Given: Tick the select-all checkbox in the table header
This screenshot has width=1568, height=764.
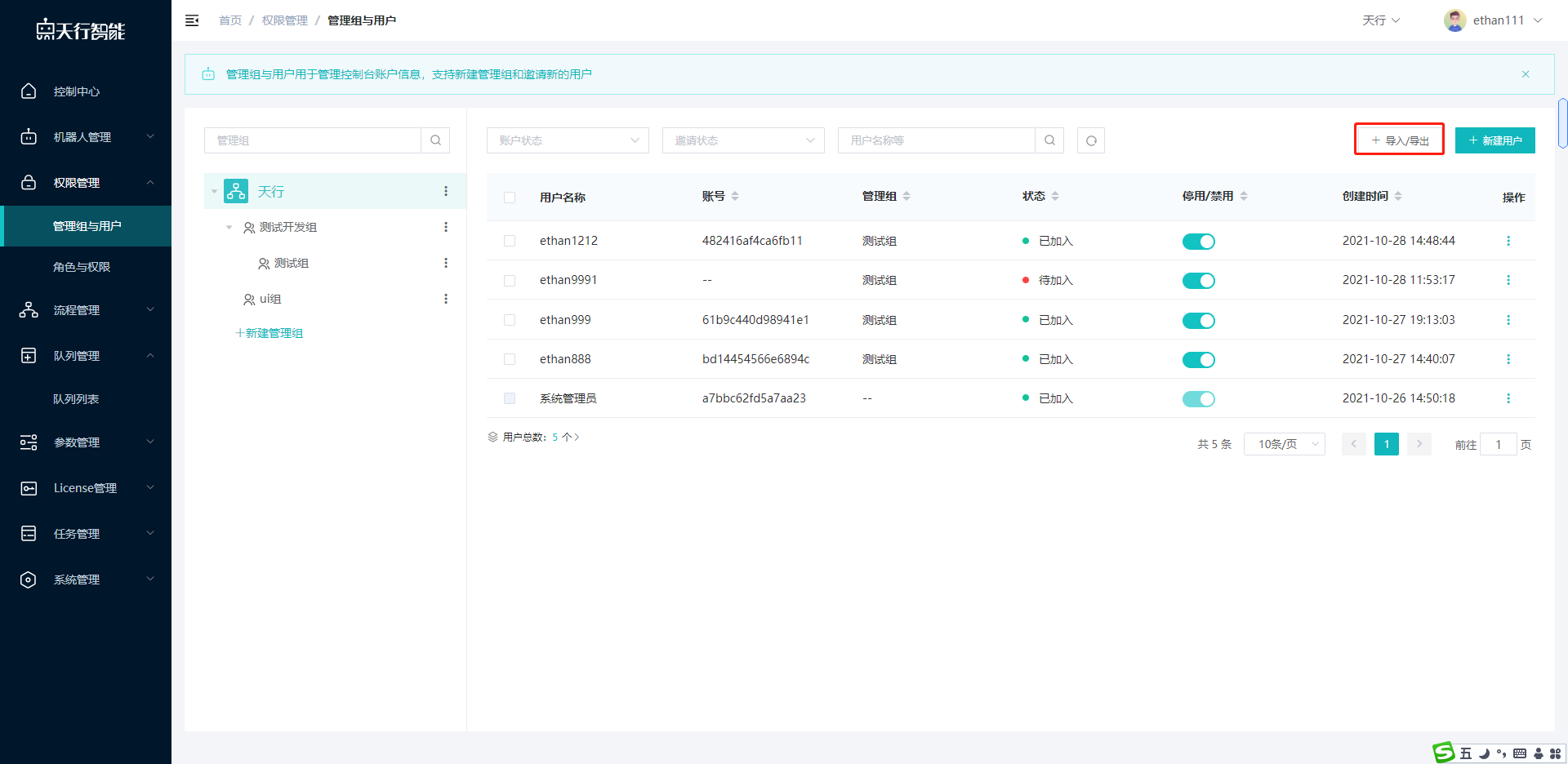Looking at the screenshot, I should coord(510,198).
